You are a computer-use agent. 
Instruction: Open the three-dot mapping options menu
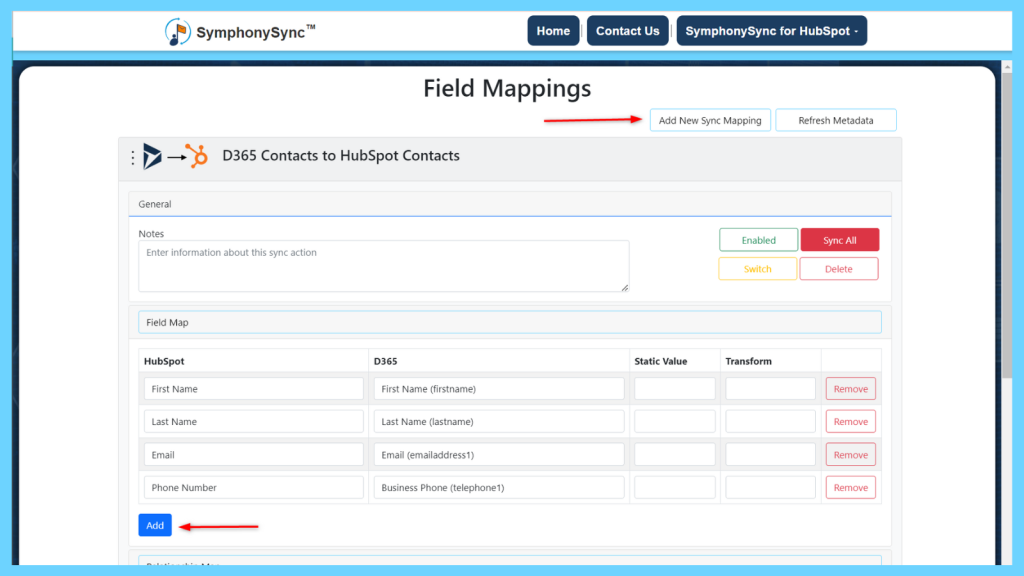(x=133, y=157)
